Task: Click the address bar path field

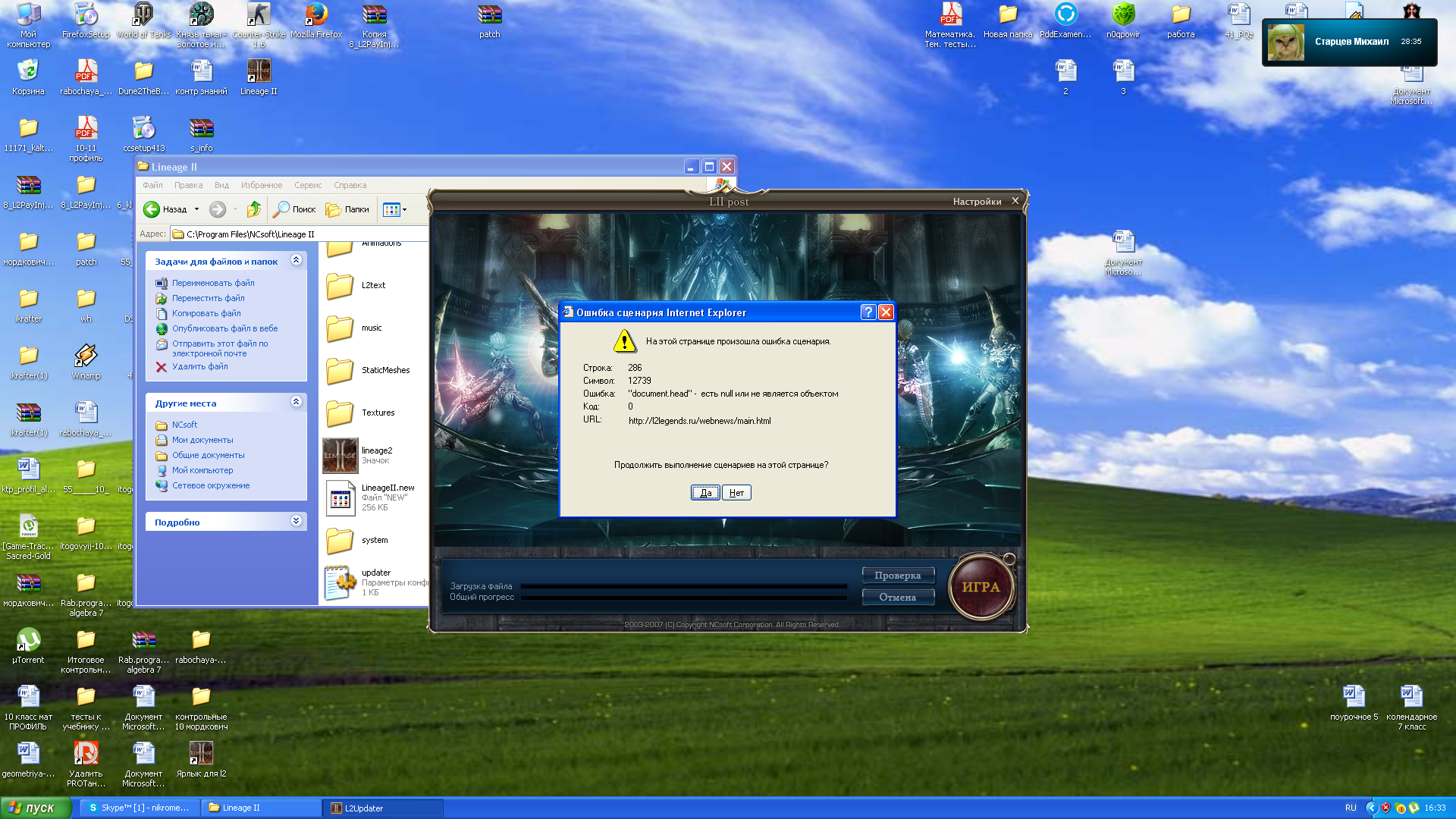Action: pyautogui.click(x=300, y=234)
